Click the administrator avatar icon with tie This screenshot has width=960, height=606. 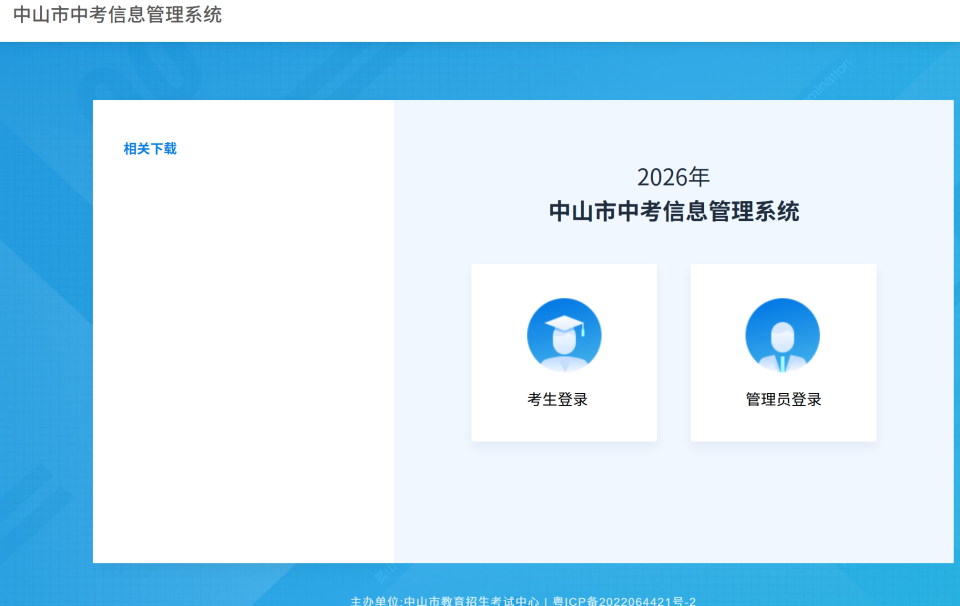[782, 335]
